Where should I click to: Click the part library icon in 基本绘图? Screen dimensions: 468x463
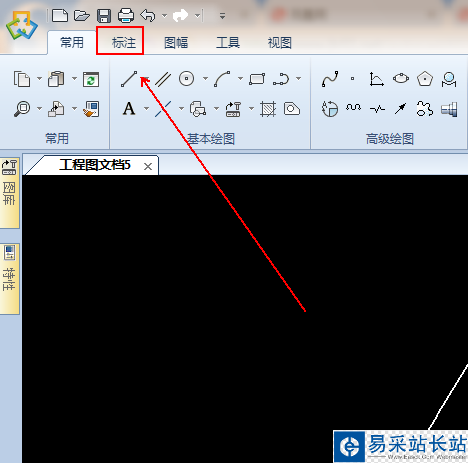233,109
